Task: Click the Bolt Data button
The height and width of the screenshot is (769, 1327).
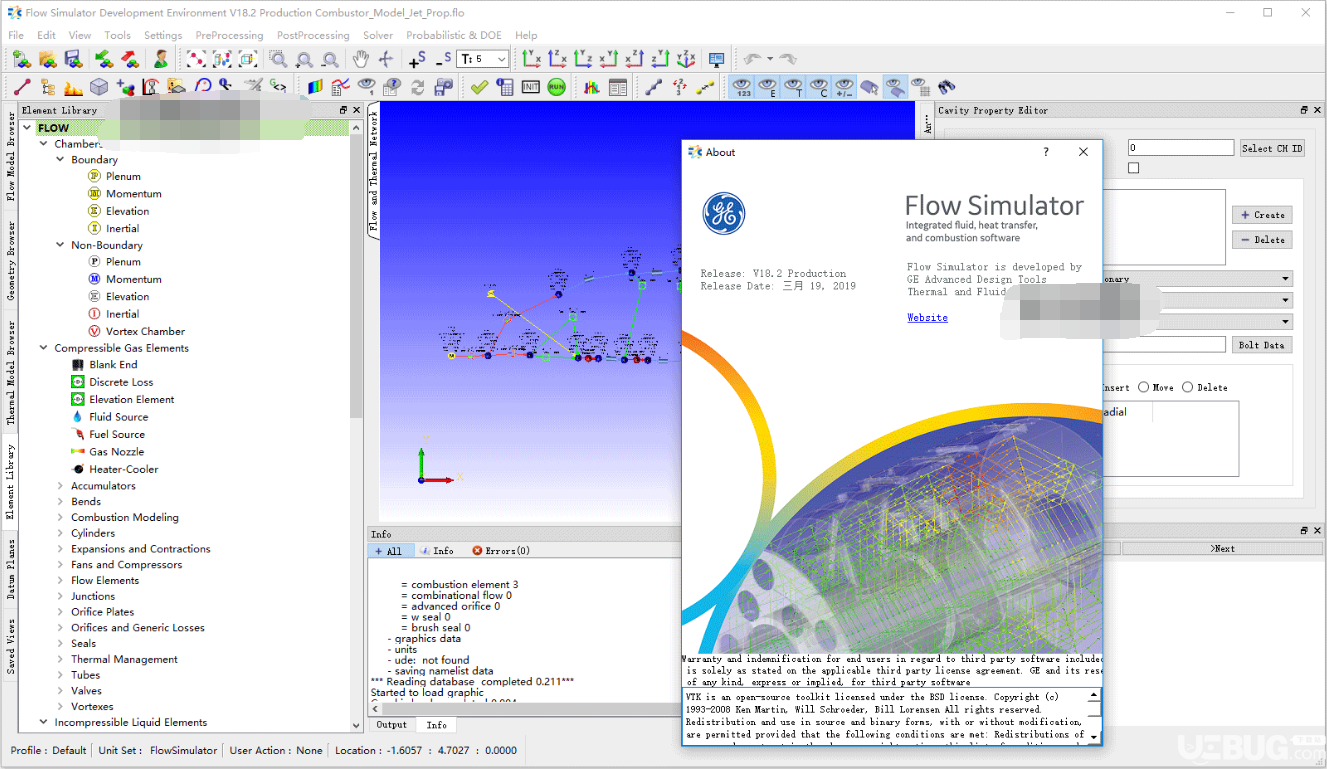Action: coord(1262,345)
